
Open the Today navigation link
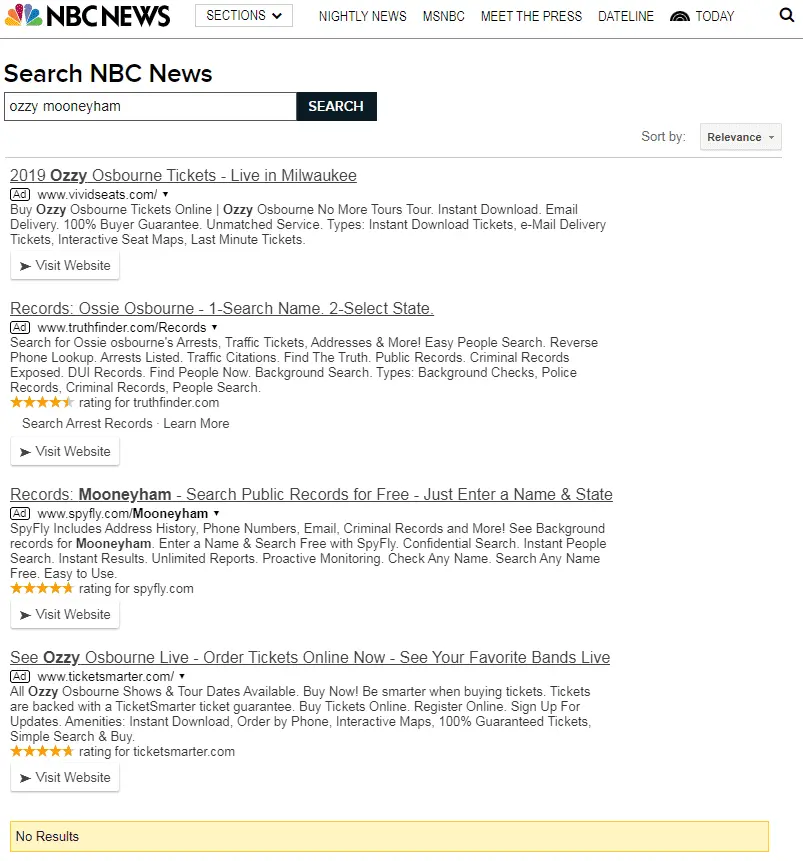(x=715, y=16)
